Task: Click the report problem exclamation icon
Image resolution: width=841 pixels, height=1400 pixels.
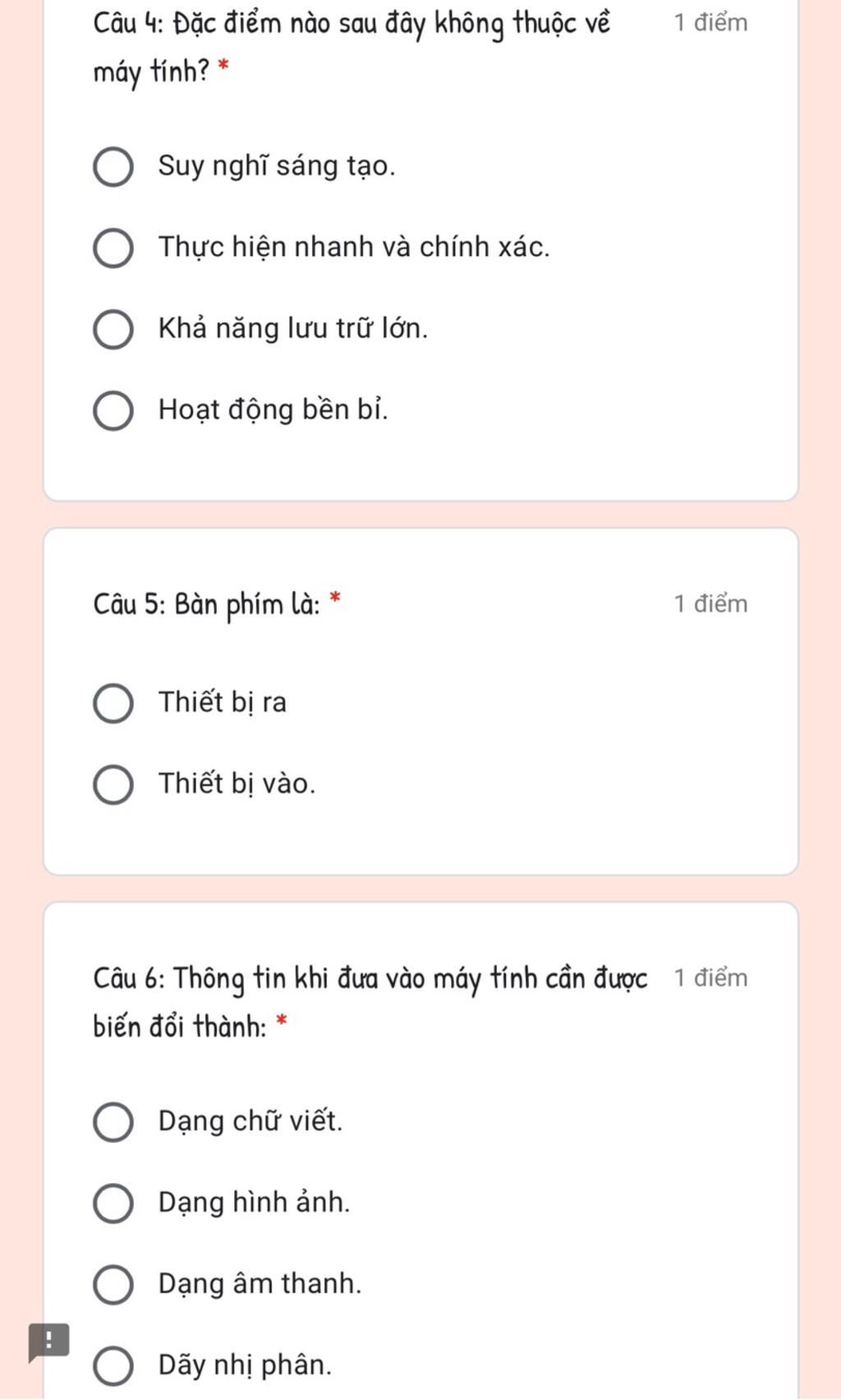Action: [48, 1343]
